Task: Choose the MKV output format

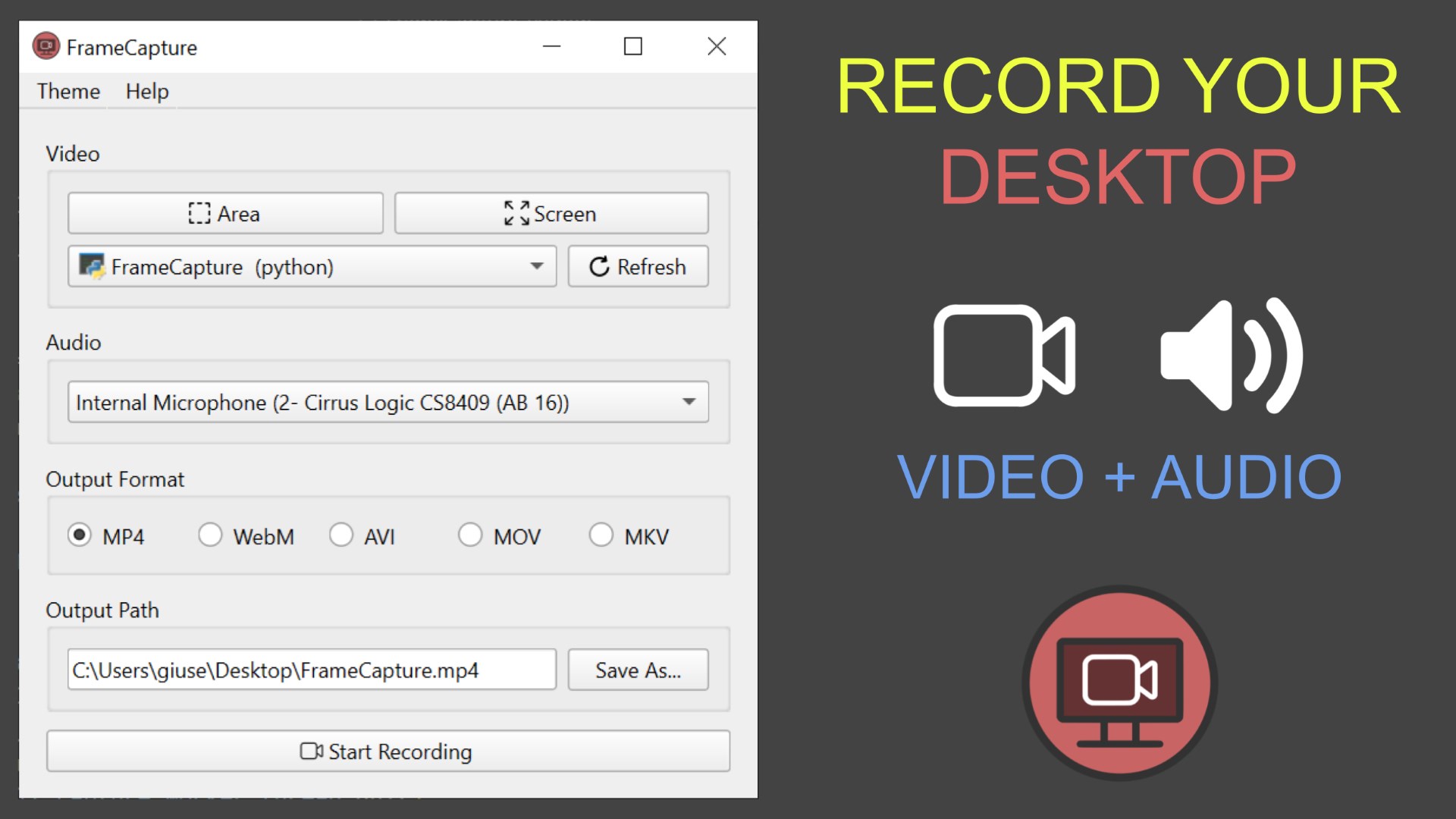Action: [x=601, y=535]
